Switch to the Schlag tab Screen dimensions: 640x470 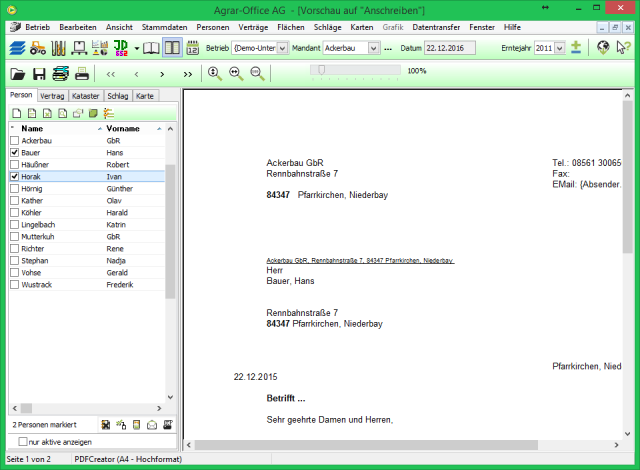[118, 96]
